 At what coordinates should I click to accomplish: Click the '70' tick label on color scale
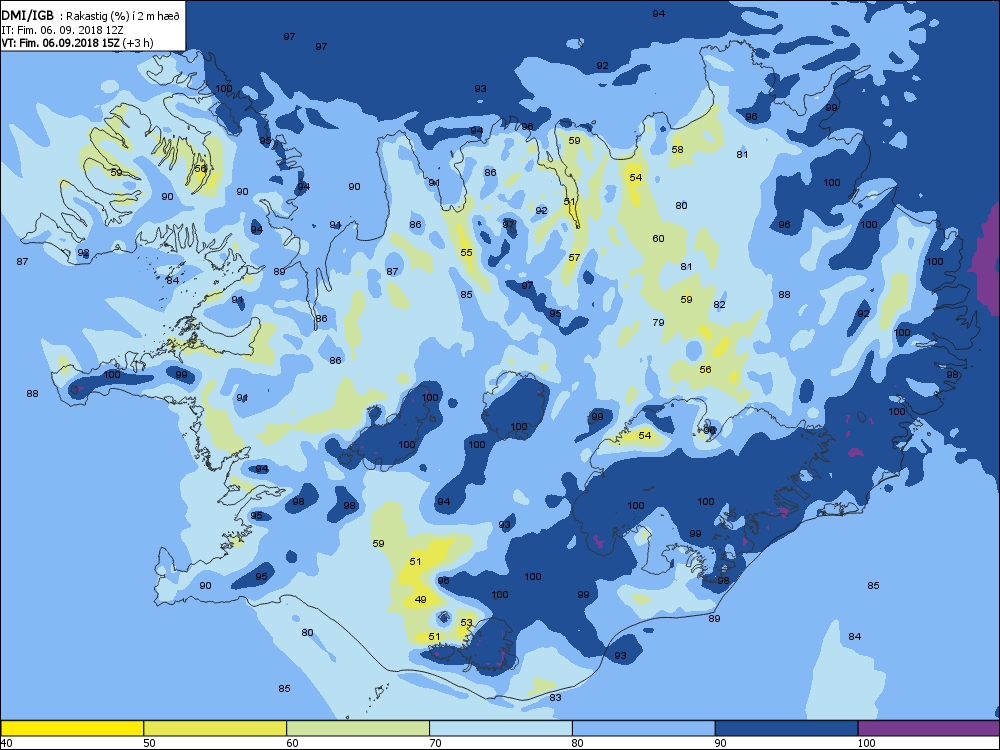tap(435, 743)
